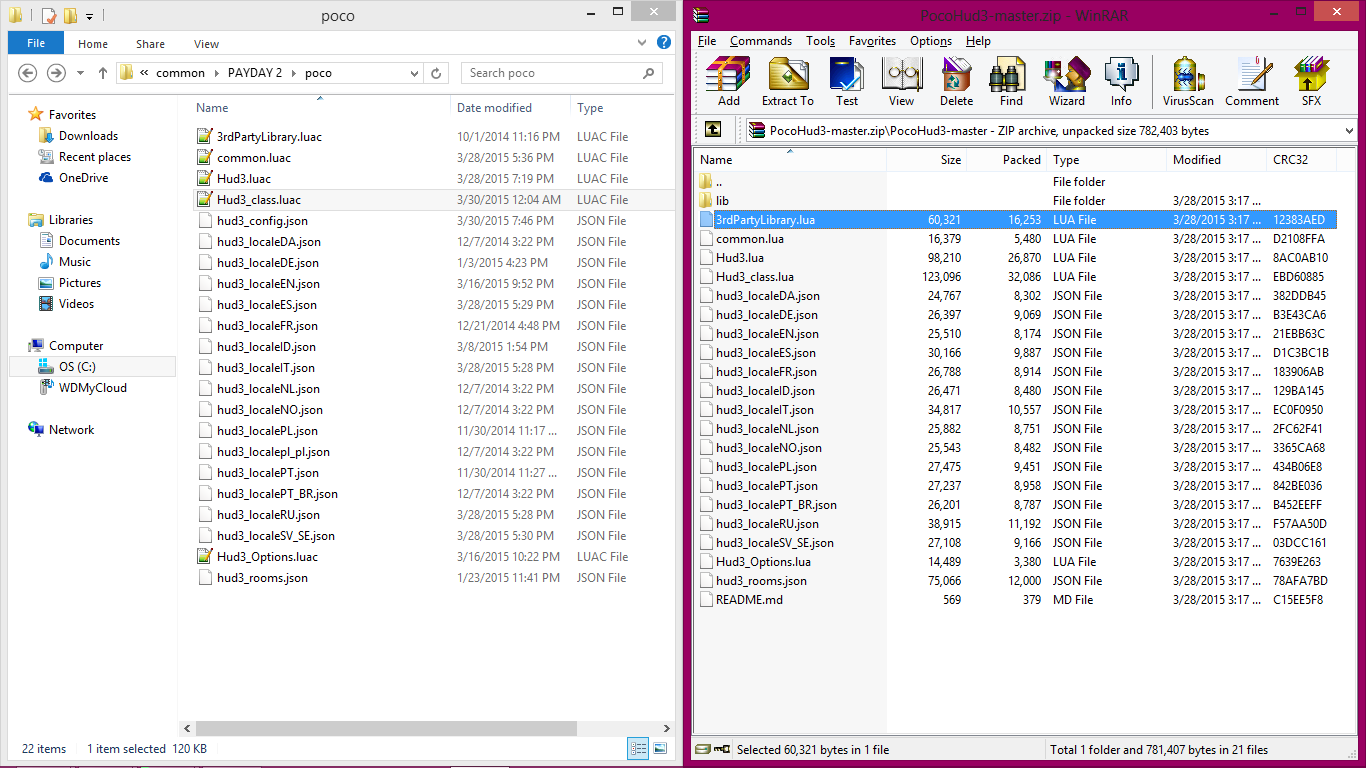Expand the Explorer ribbon chevron

[x=642, y=43]
